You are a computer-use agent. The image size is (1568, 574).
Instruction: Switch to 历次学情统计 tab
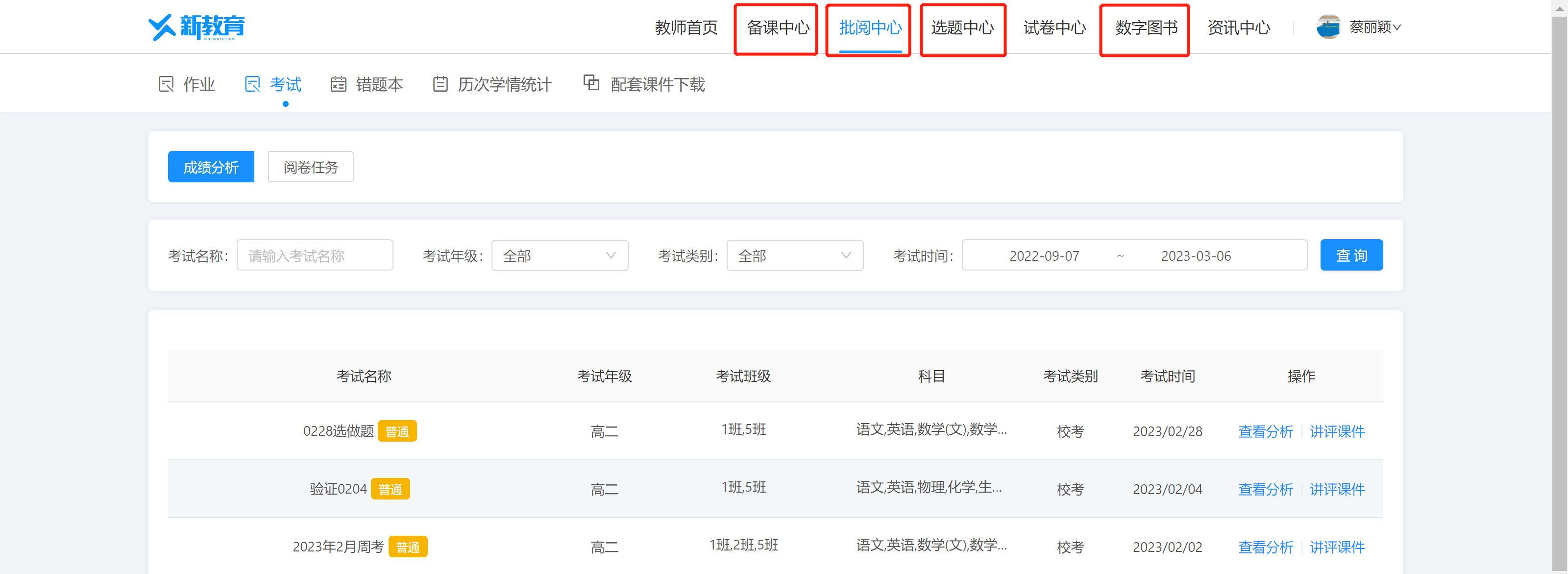click(x=492, y=84)
